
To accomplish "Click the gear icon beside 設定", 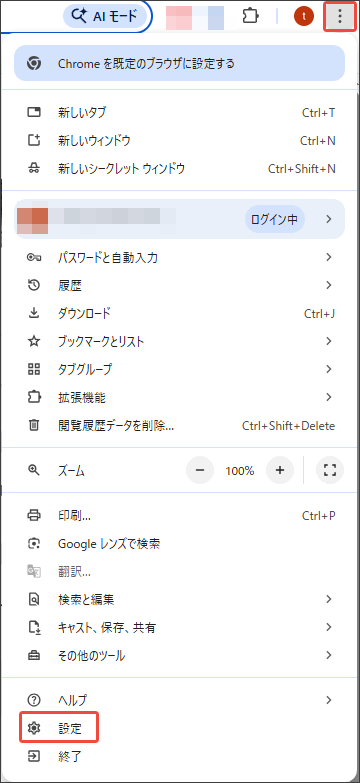I will 33,728.
